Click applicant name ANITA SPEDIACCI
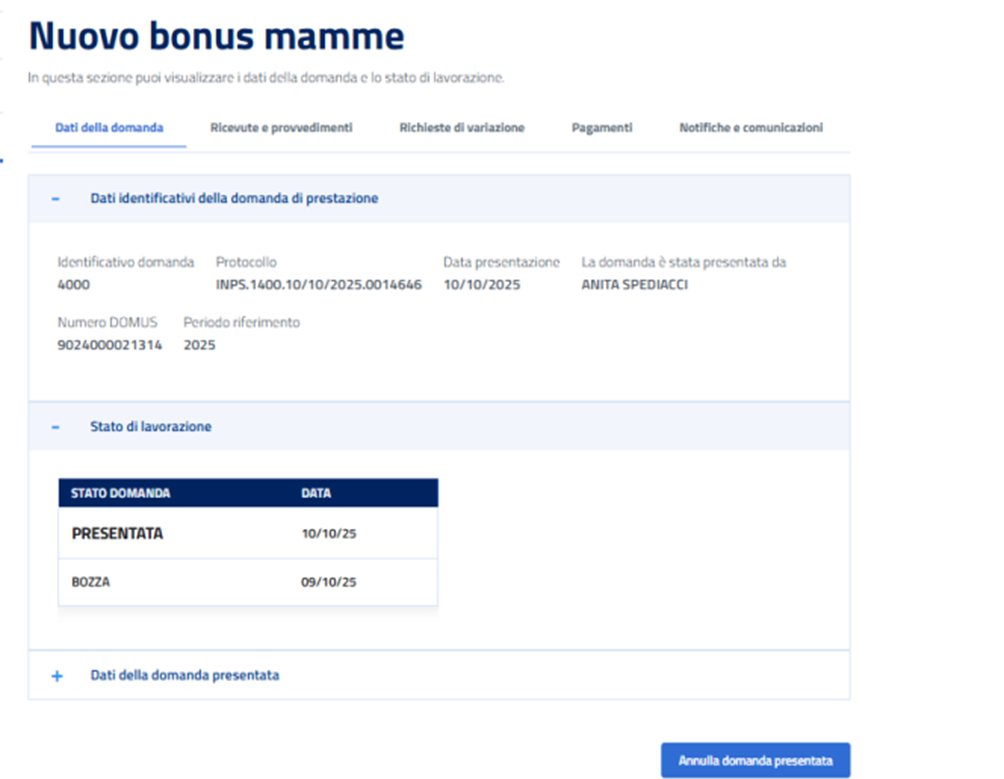This screenshot has height=779, width=1004. (635, 285)
